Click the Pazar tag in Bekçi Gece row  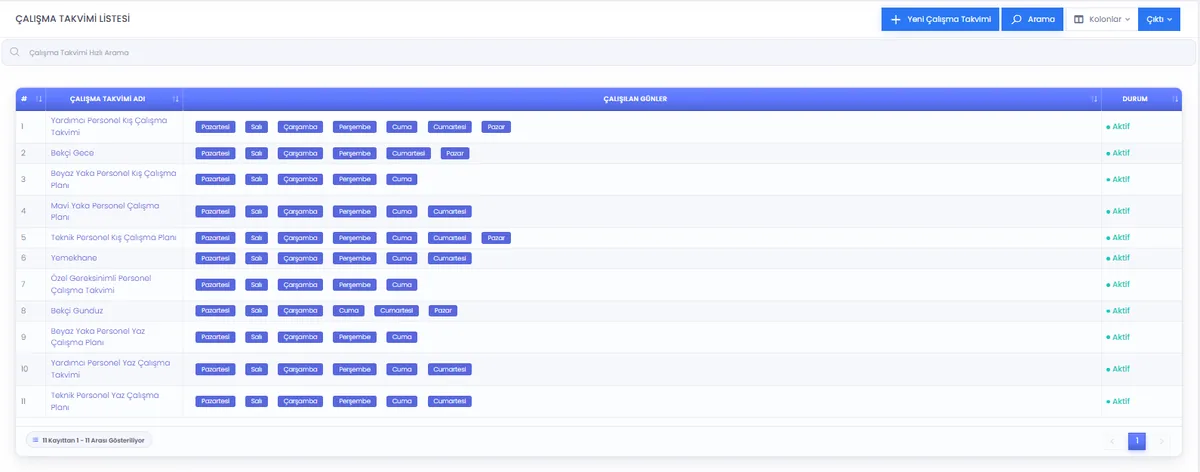[x=455, y=153]
